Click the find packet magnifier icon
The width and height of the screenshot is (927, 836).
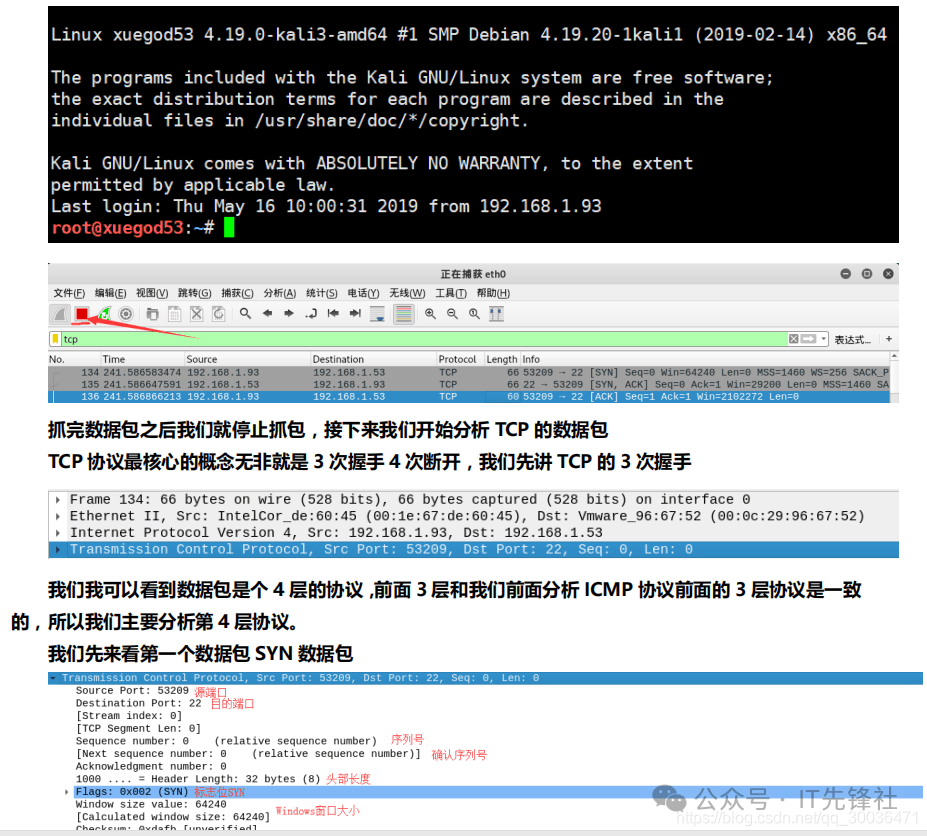pos(245,314)
